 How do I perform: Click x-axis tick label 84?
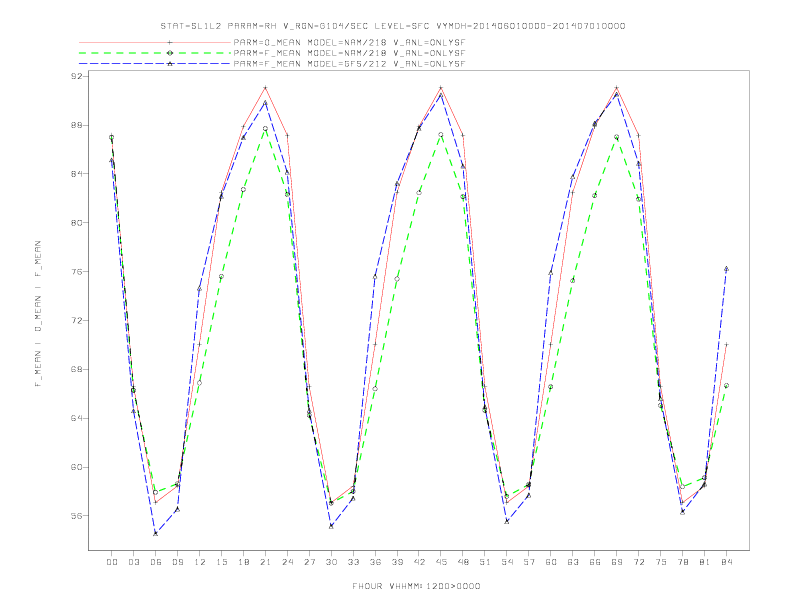pyautogui.click(x=727, y=562)
